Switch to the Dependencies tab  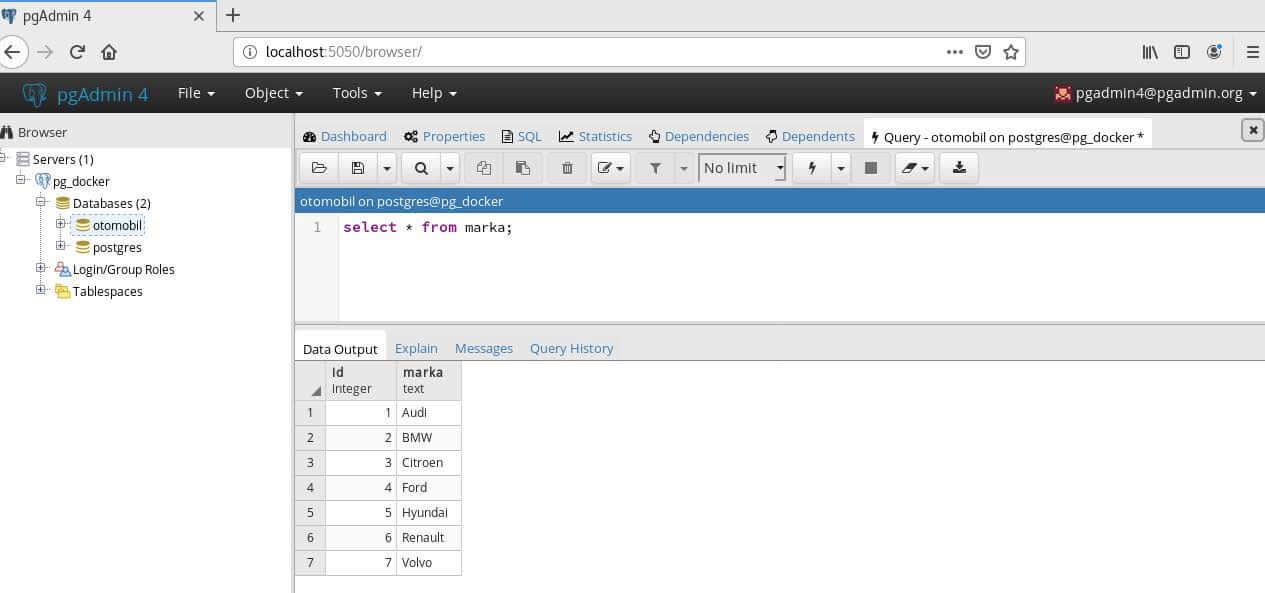click(x=698, y=136)
